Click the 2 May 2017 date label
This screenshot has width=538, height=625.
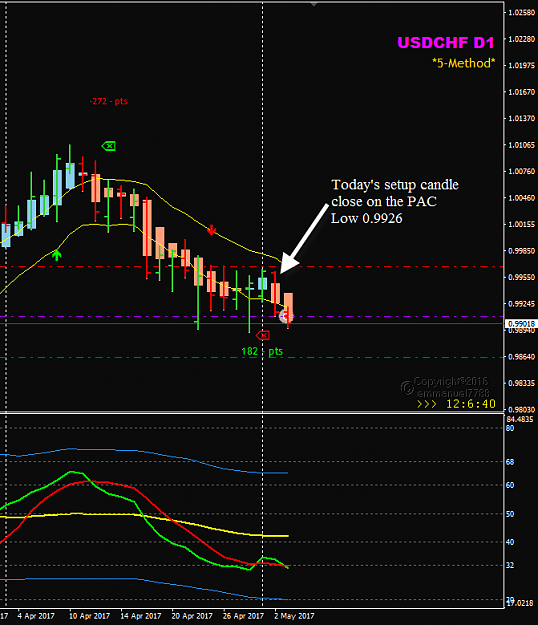pos(294,616)
